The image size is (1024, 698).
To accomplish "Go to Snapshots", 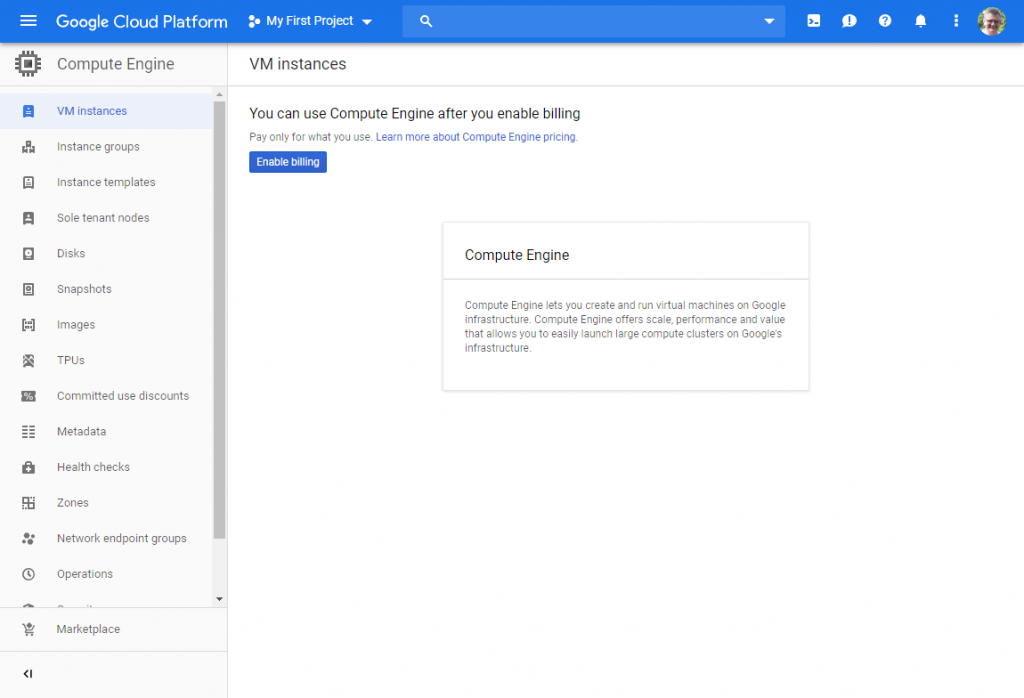I will click(106, 289).
